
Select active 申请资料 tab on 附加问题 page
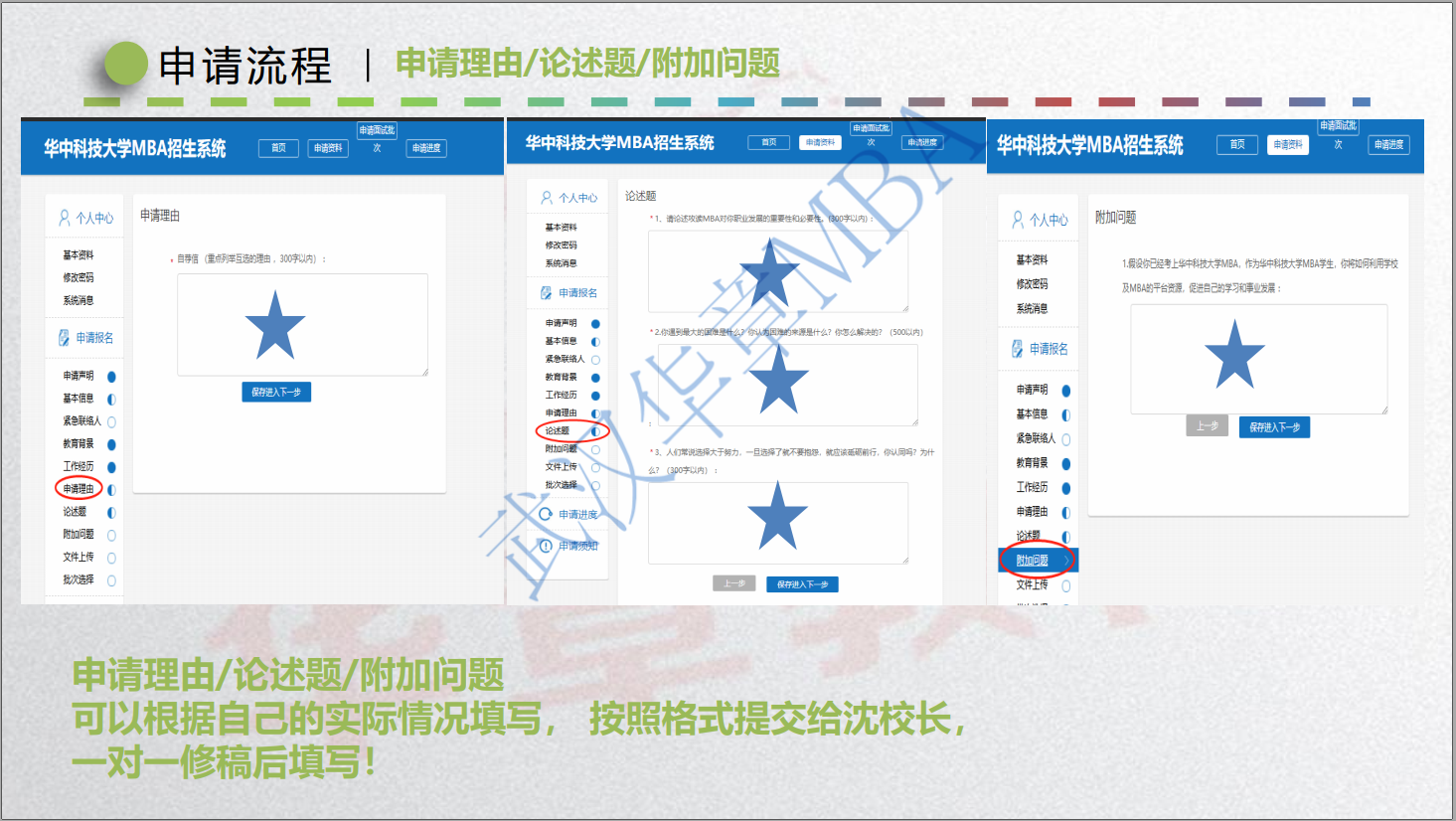1288,144
